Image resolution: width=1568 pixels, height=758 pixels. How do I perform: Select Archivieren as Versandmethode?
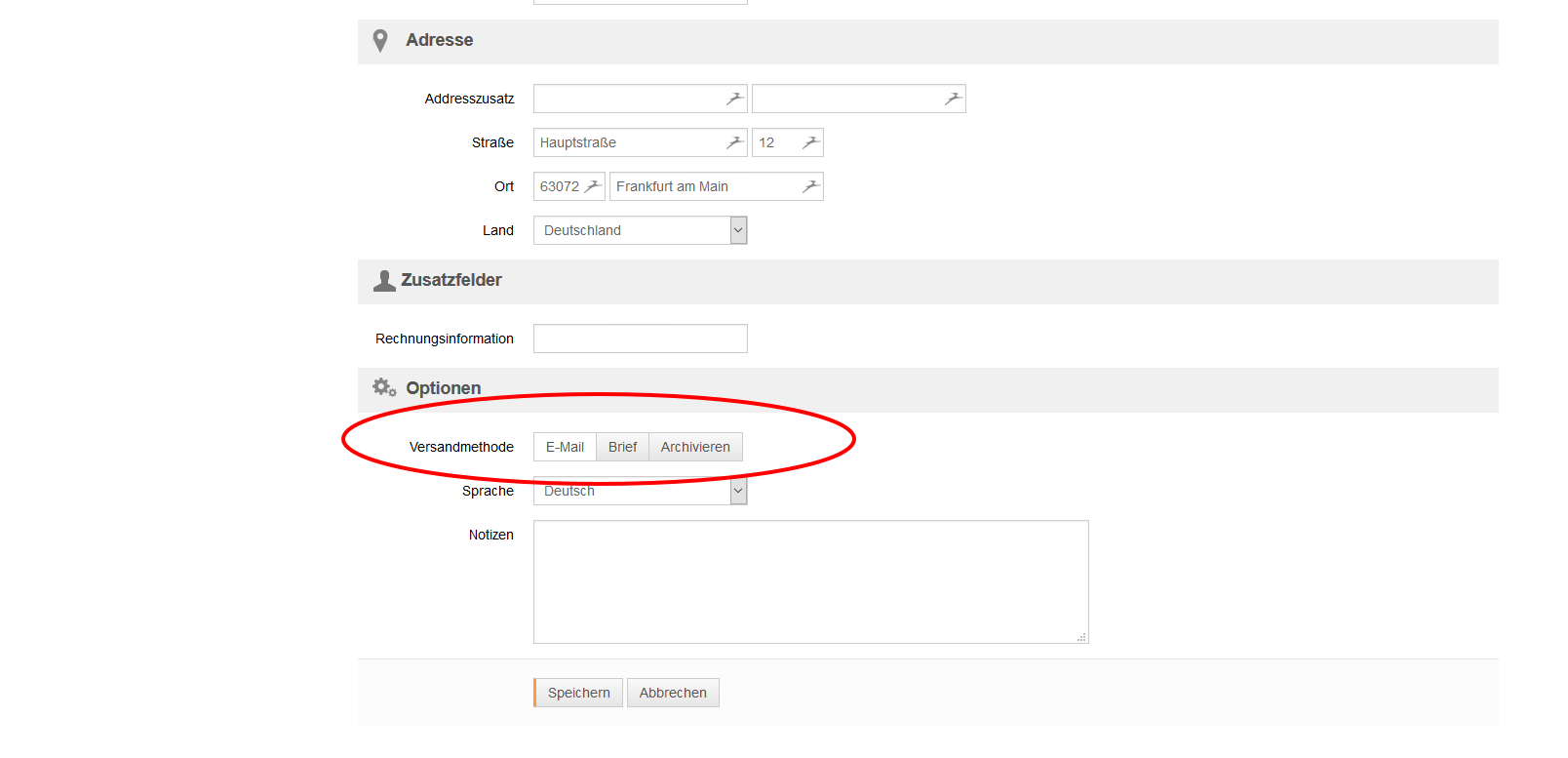coord(695,447)
